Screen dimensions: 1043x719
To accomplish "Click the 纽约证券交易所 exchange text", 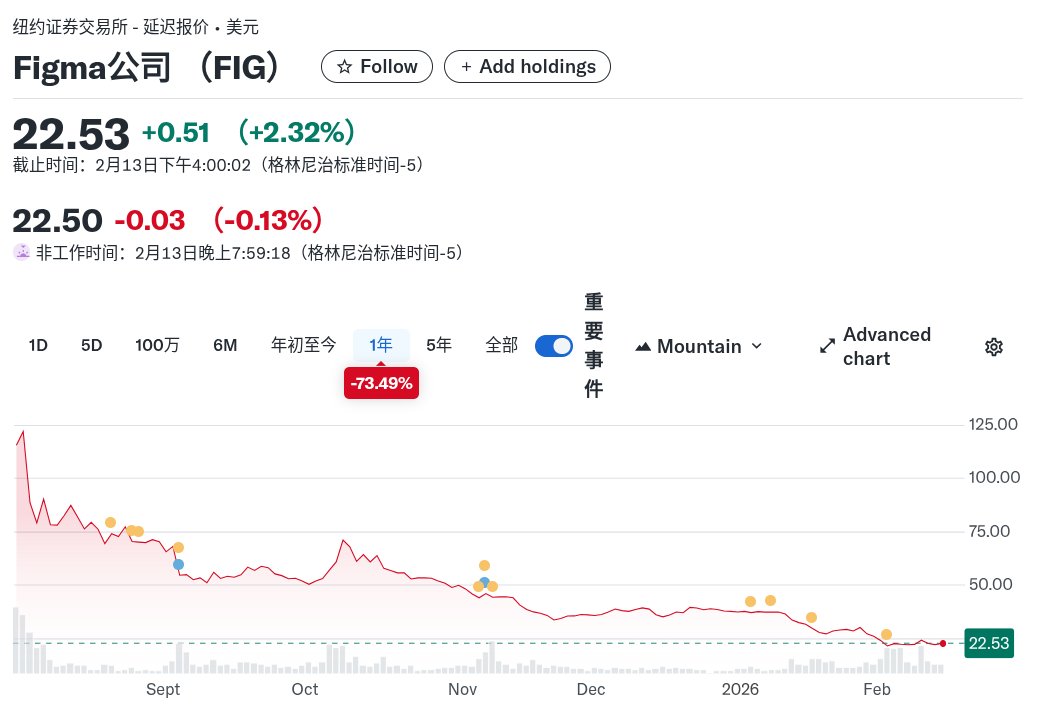I will point(70,27).
